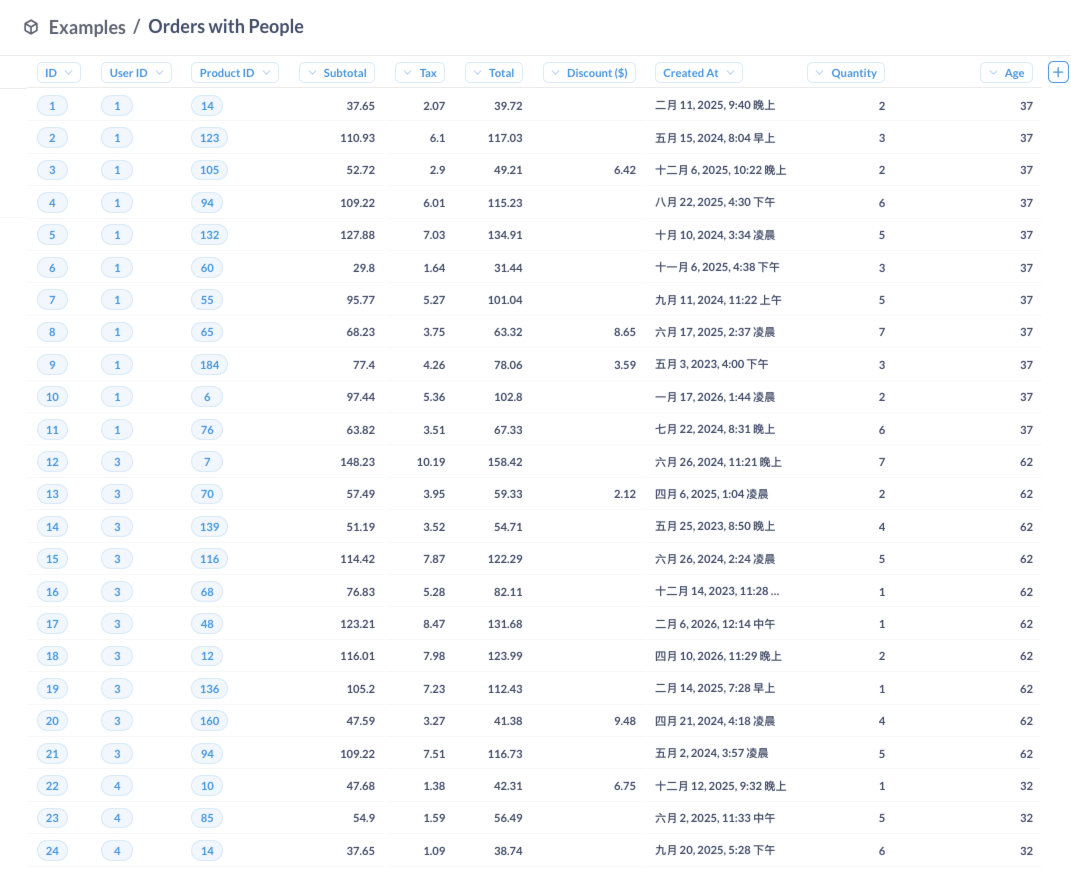Click date 八月 22, 2025, 4:30 下午
The width and height of the screenshot is (1071, 869).
[x=714, y=203]
